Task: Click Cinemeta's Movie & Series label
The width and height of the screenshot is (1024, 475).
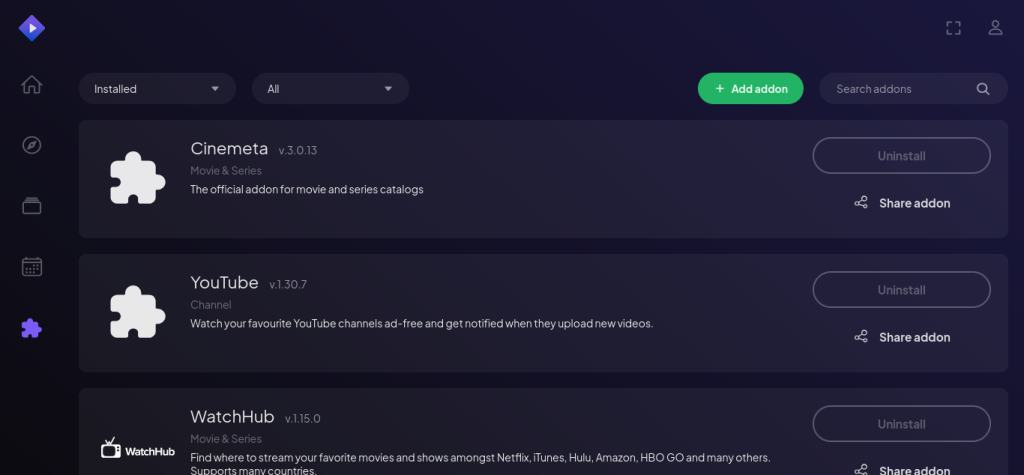Action: tap(226, 171)
